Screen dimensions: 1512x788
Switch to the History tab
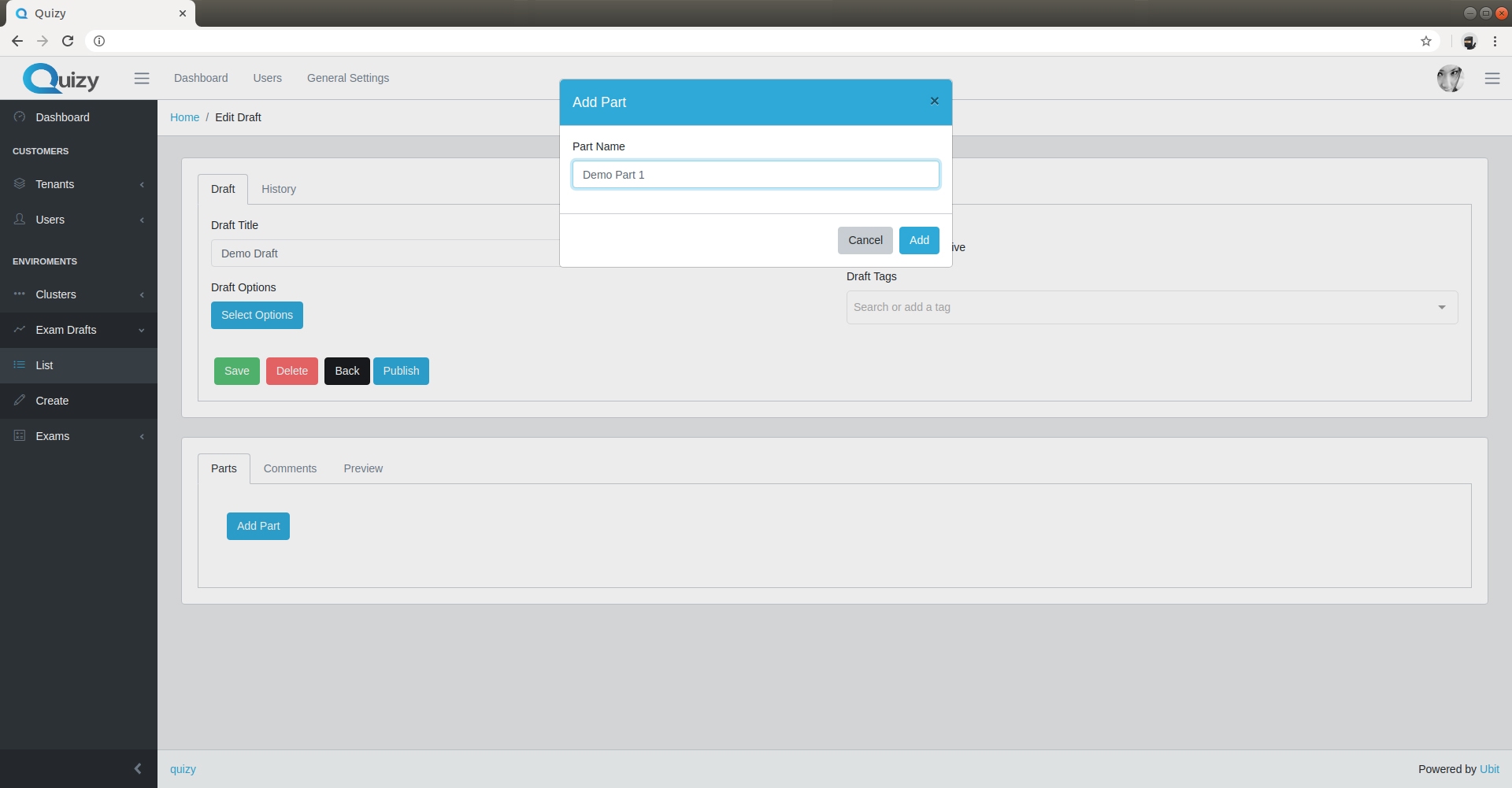279,189
